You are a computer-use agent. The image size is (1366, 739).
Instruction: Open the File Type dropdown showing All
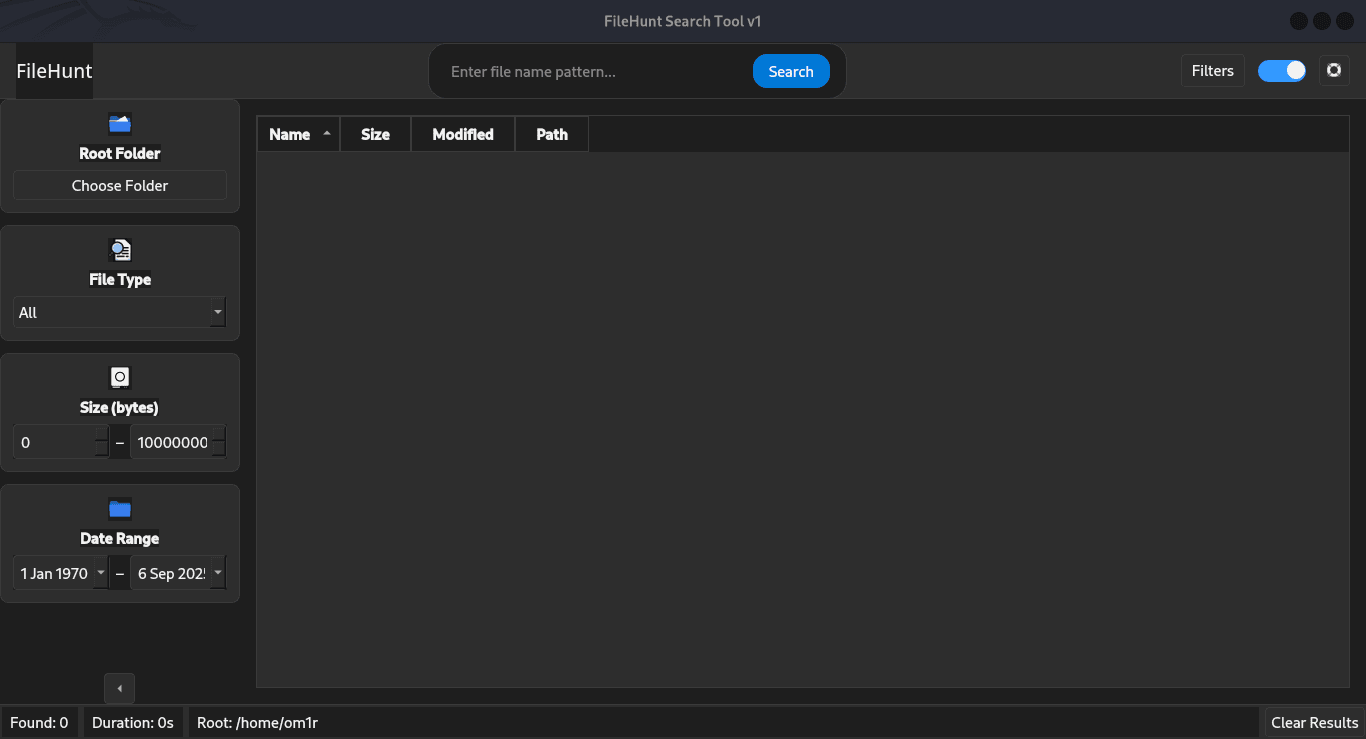point(120,312)
